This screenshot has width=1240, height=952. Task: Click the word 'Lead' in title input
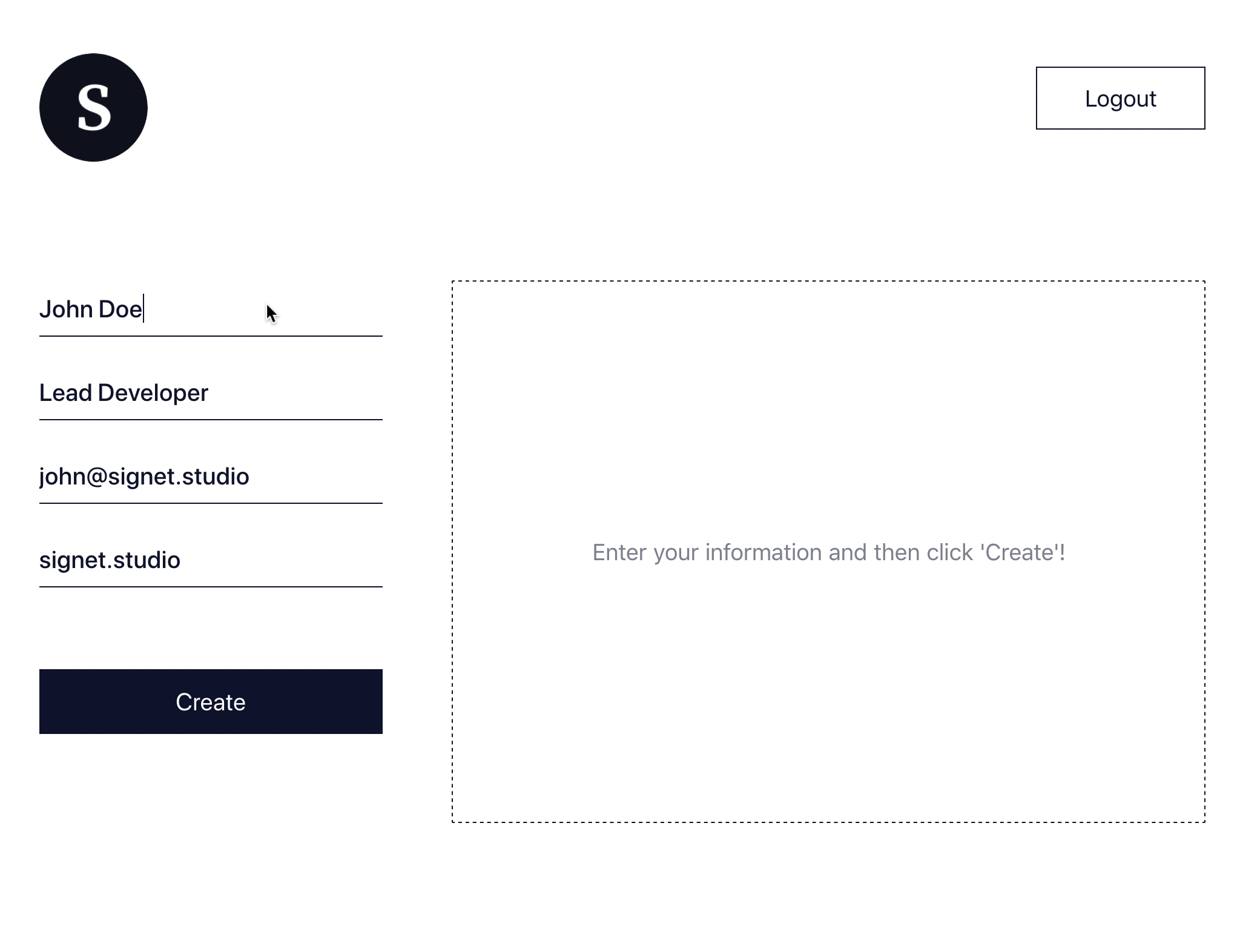click(65, 393)
